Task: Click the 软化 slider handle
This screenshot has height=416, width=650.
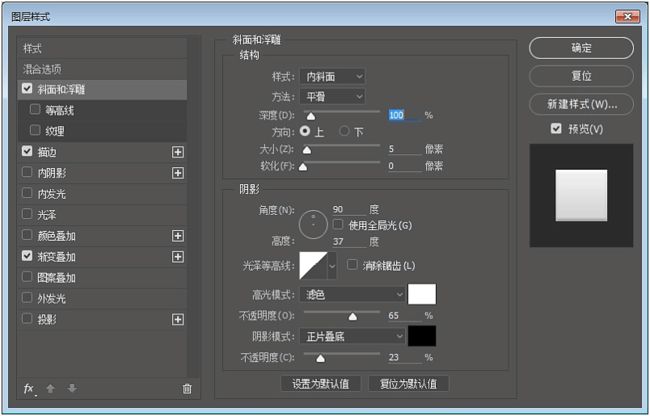Action: 303,167
